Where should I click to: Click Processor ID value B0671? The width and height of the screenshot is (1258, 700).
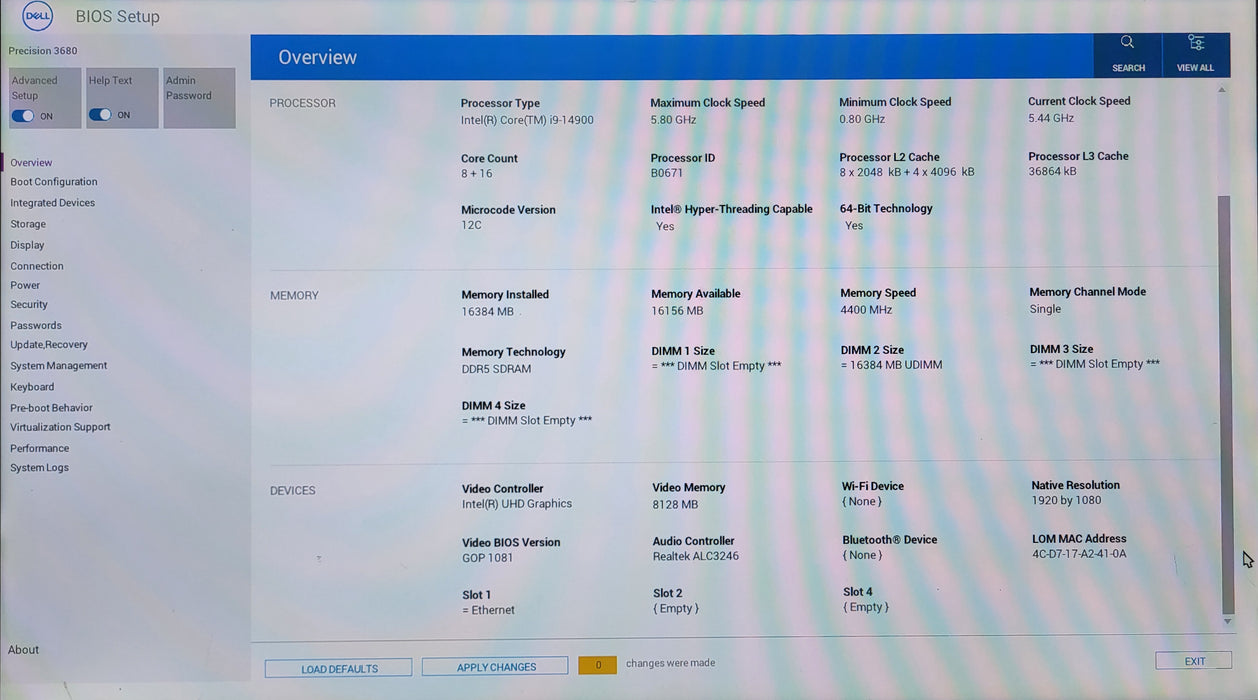pyautogui.click(x=667, y=173)
